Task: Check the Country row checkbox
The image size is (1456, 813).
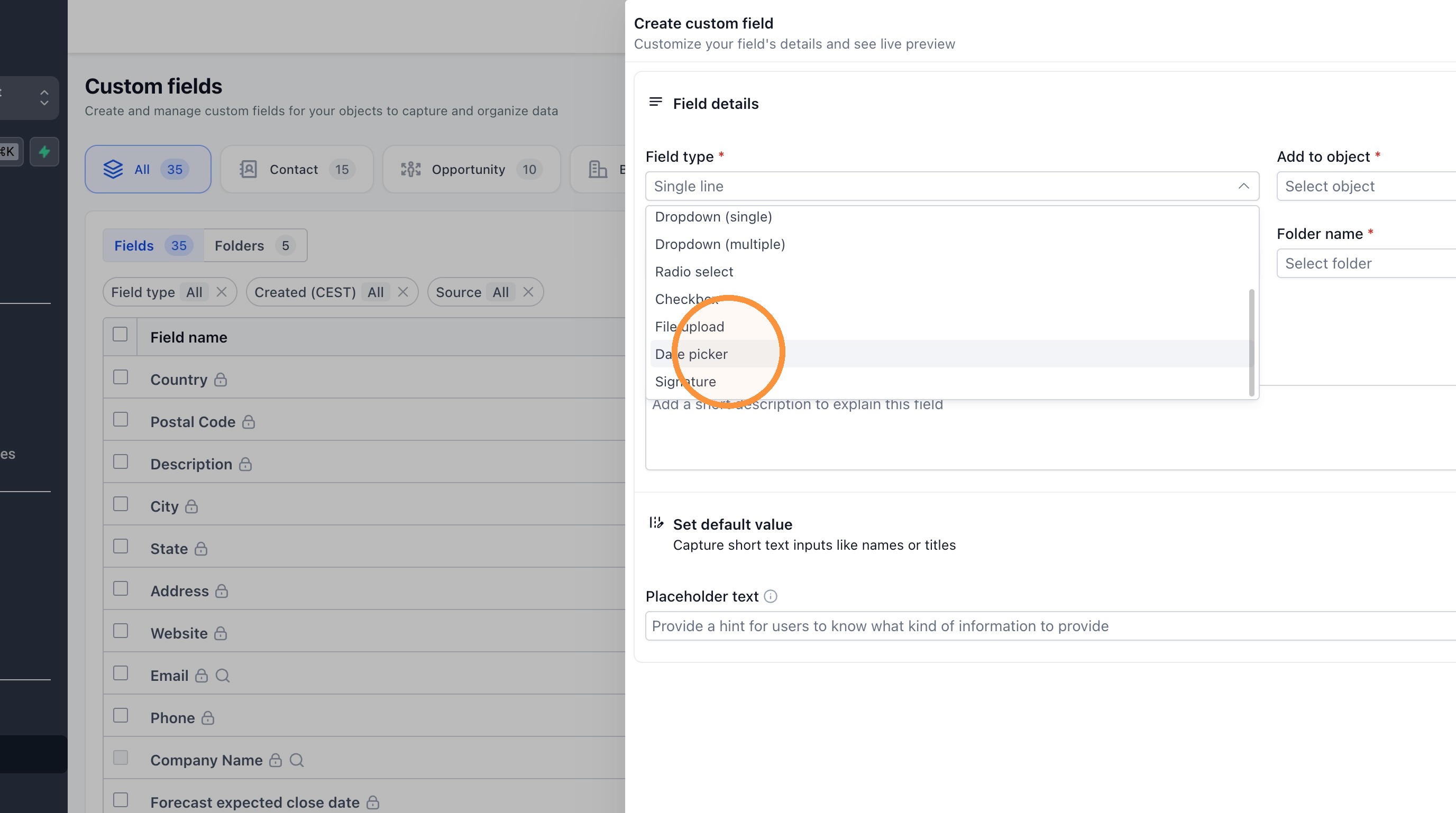Action: [x=121, y=377]
